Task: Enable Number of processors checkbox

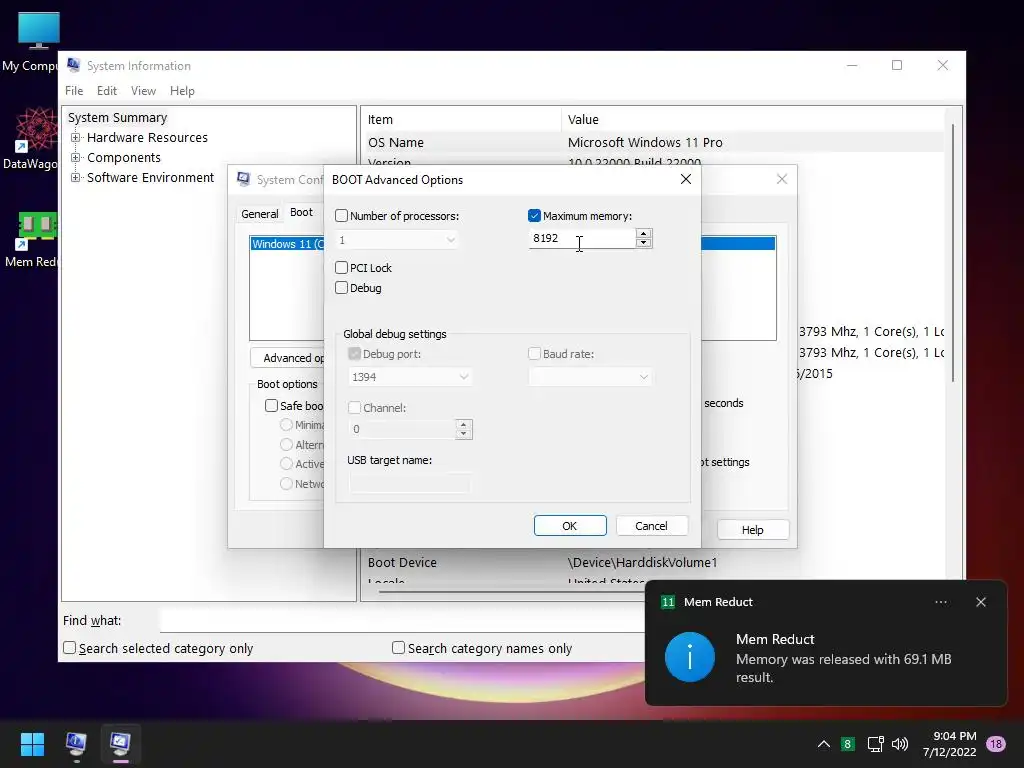Action: (342, 216)
